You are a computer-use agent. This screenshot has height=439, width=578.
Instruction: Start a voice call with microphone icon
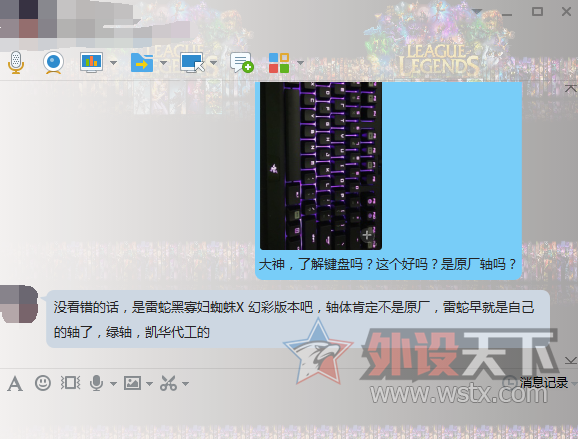16,62
